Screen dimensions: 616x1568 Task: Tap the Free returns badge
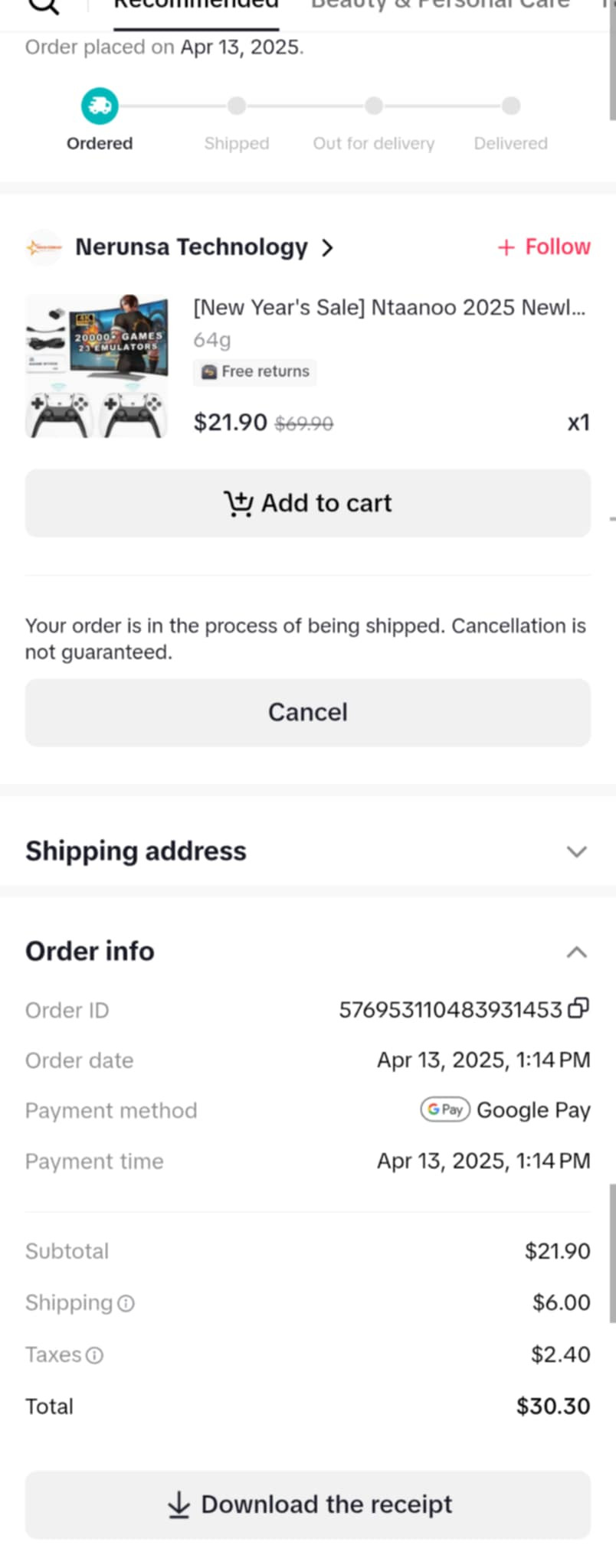255,371
